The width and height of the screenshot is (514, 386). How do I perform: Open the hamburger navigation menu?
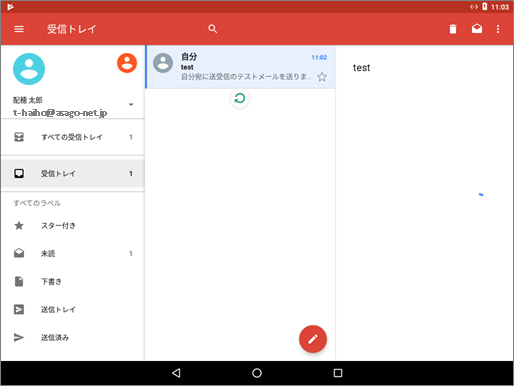tap(19, 29)
